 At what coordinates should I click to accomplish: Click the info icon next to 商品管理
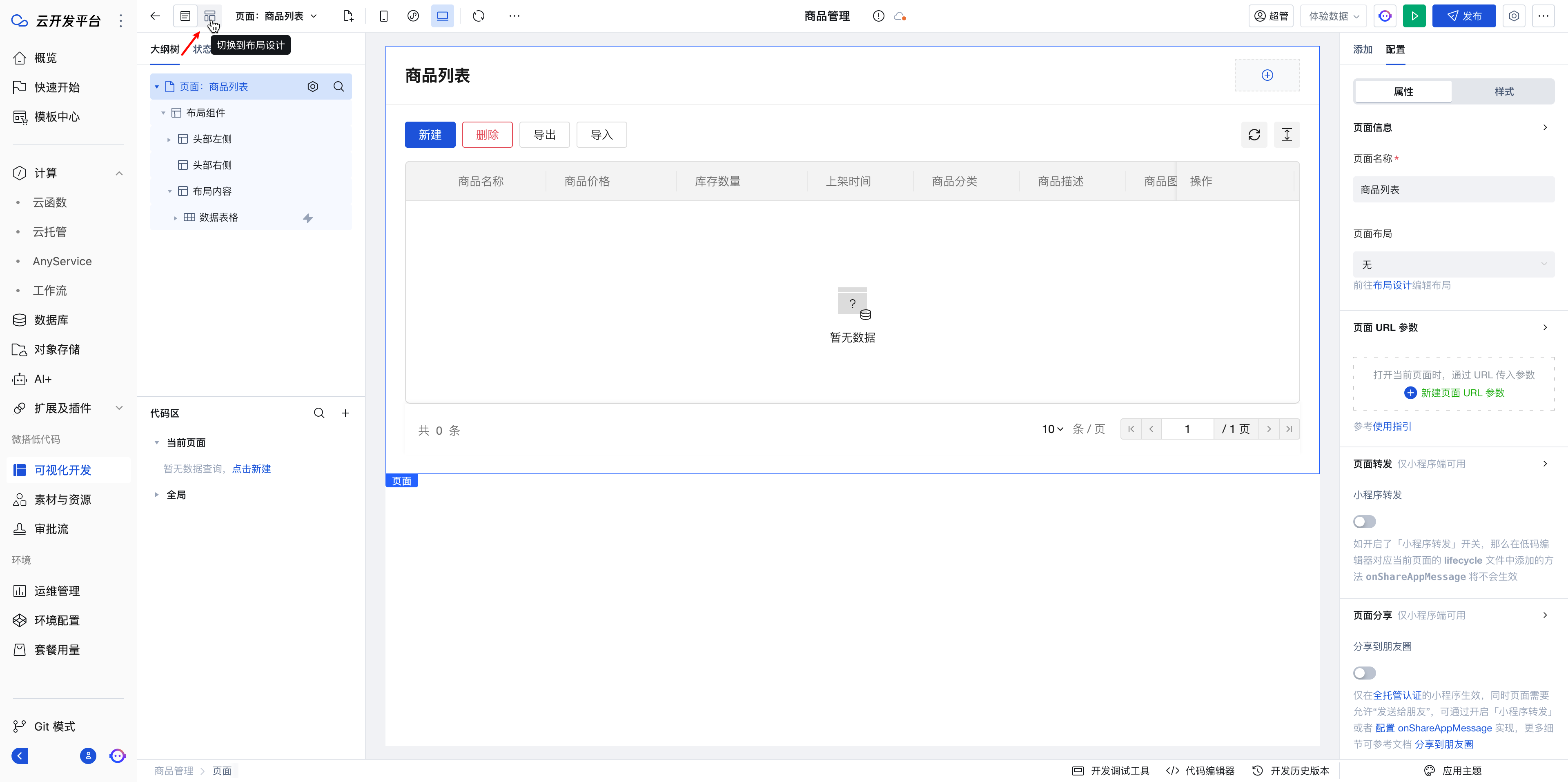point(878,16)
